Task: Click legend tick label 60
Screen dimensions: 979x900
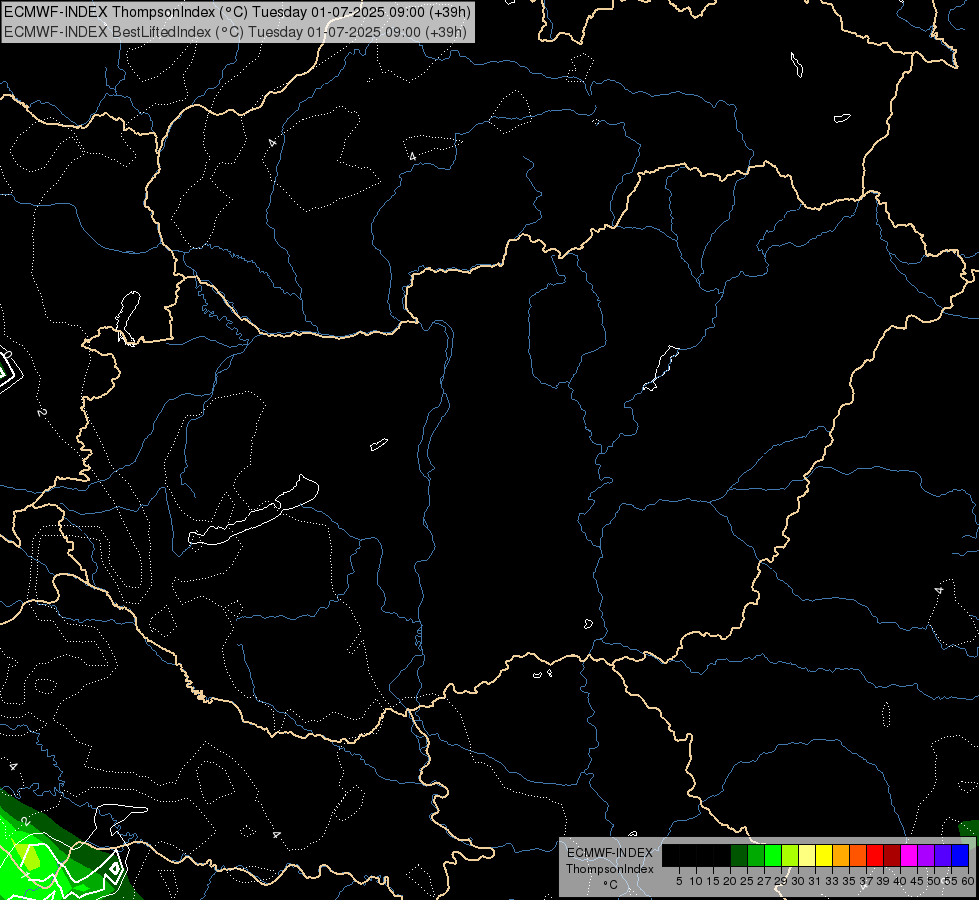Action: pos(967,881)
